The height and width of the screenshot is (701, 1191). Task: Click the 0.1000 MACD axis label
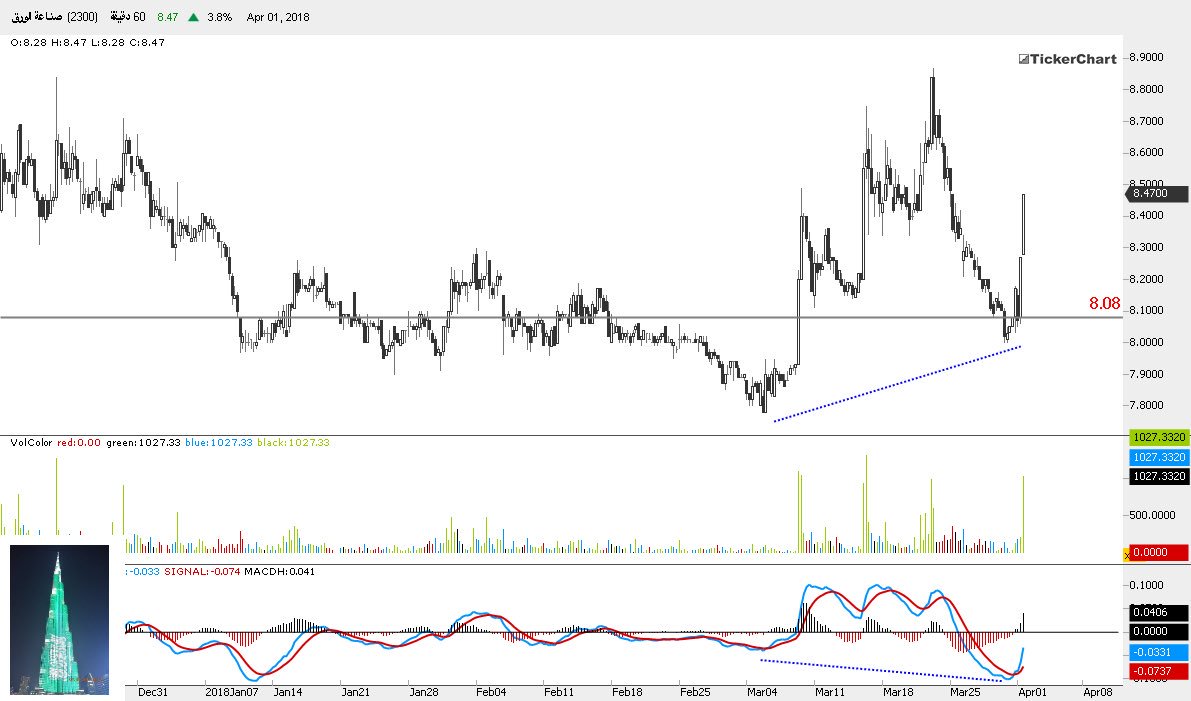click(x=1146, y=585)
